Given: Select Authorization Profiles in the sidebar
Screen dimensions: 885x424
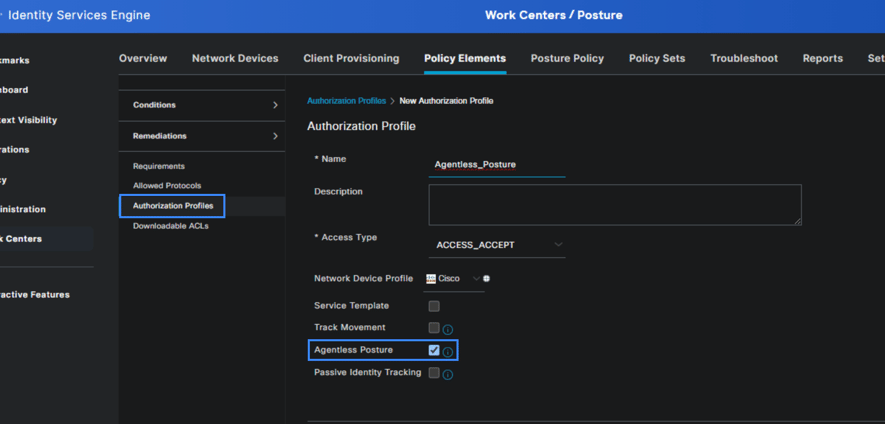Looking at the screenshot, I should pyautogui.click(x=173, y=206).
